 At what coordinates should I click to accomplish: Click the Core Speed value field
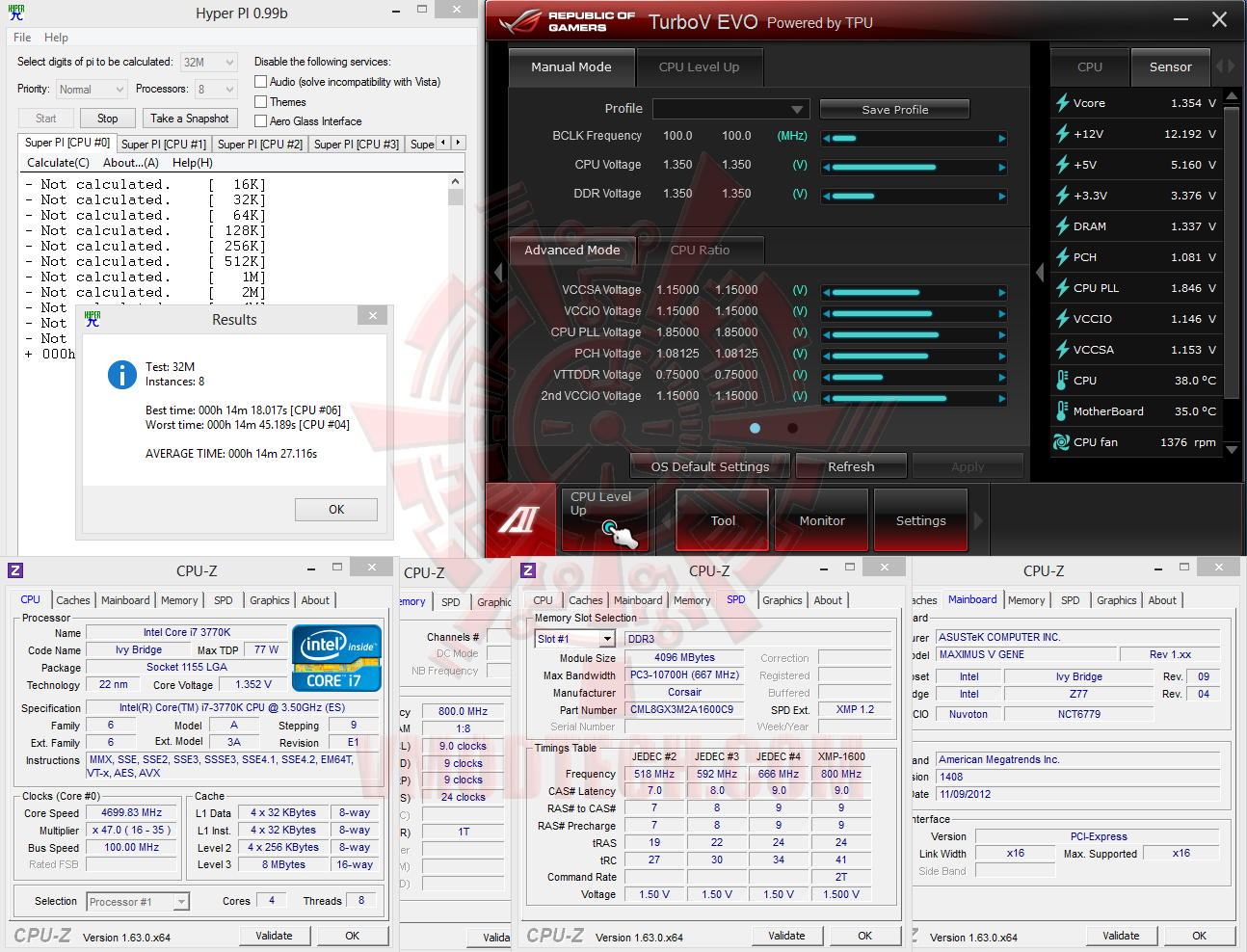[x=132, y=813]
